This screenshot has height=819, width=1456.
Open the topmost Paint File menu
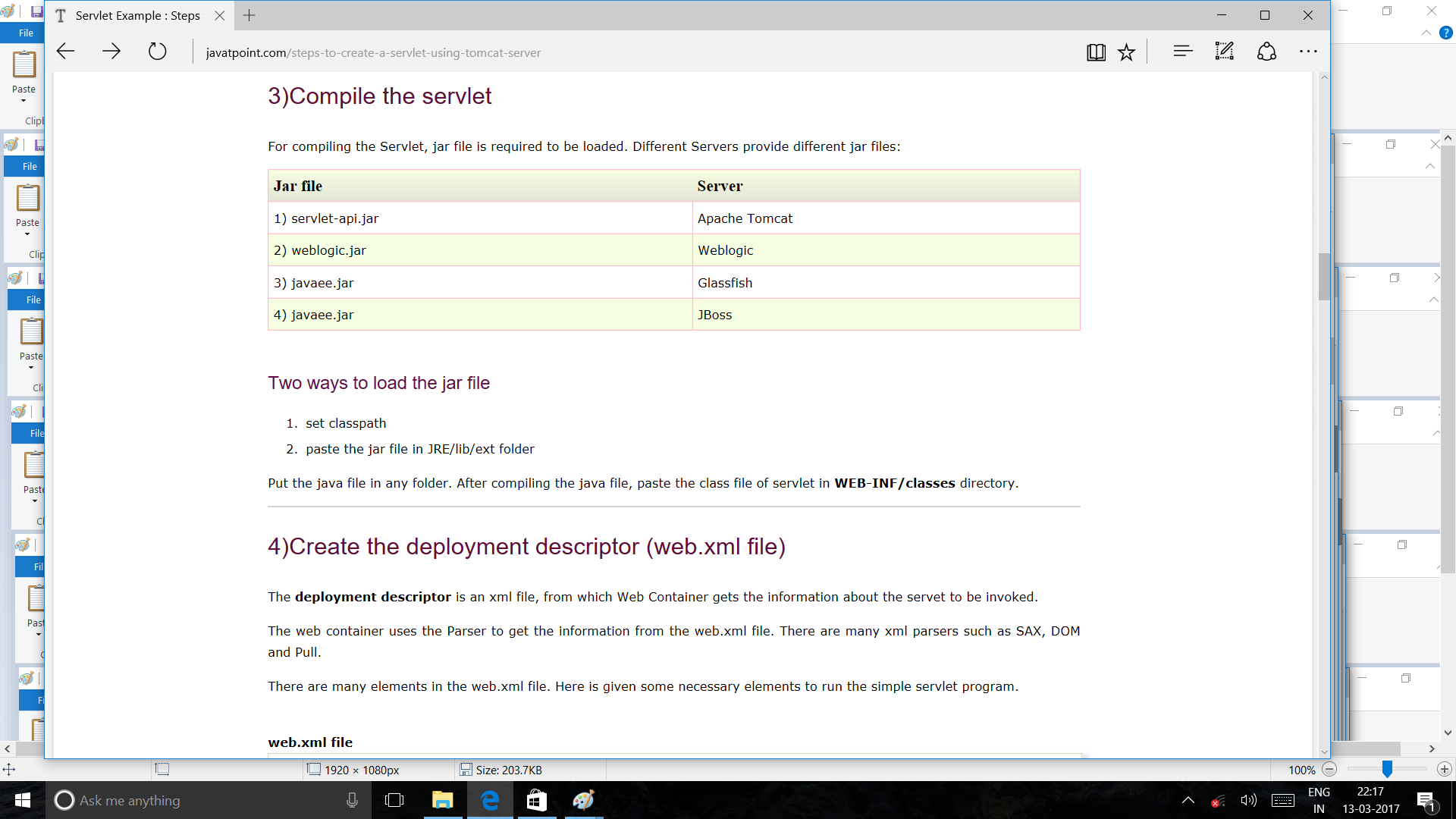[26, 33]
